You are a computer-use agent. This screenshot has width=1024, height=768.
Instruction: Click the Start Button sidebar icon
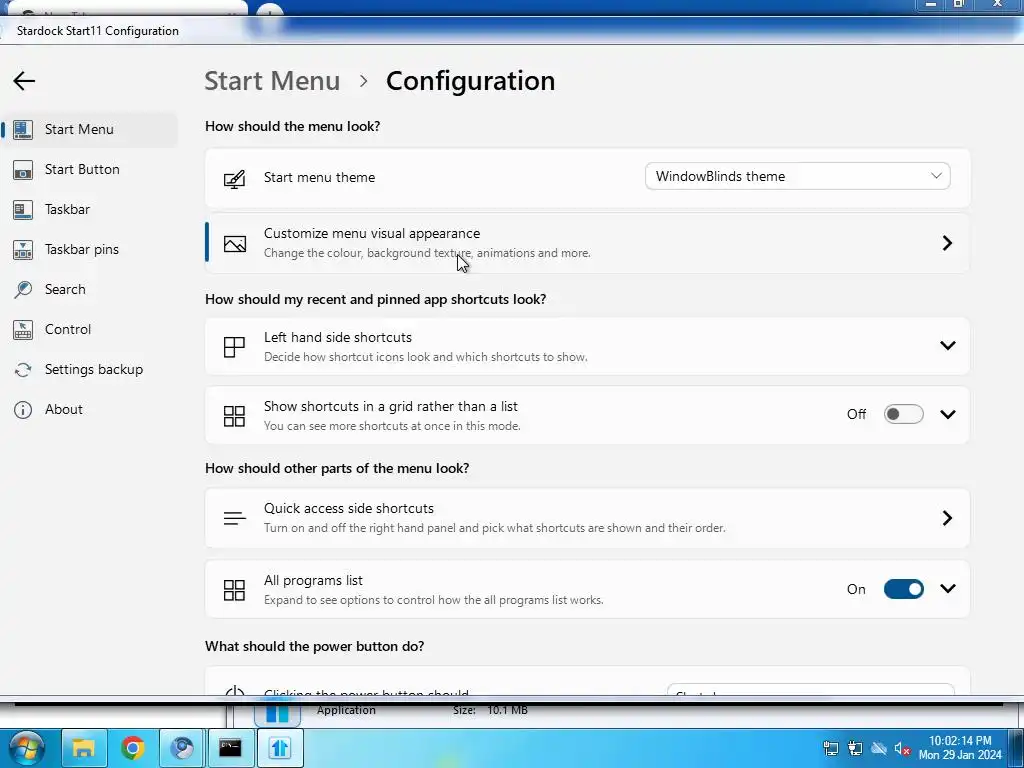tap(23, 170)
